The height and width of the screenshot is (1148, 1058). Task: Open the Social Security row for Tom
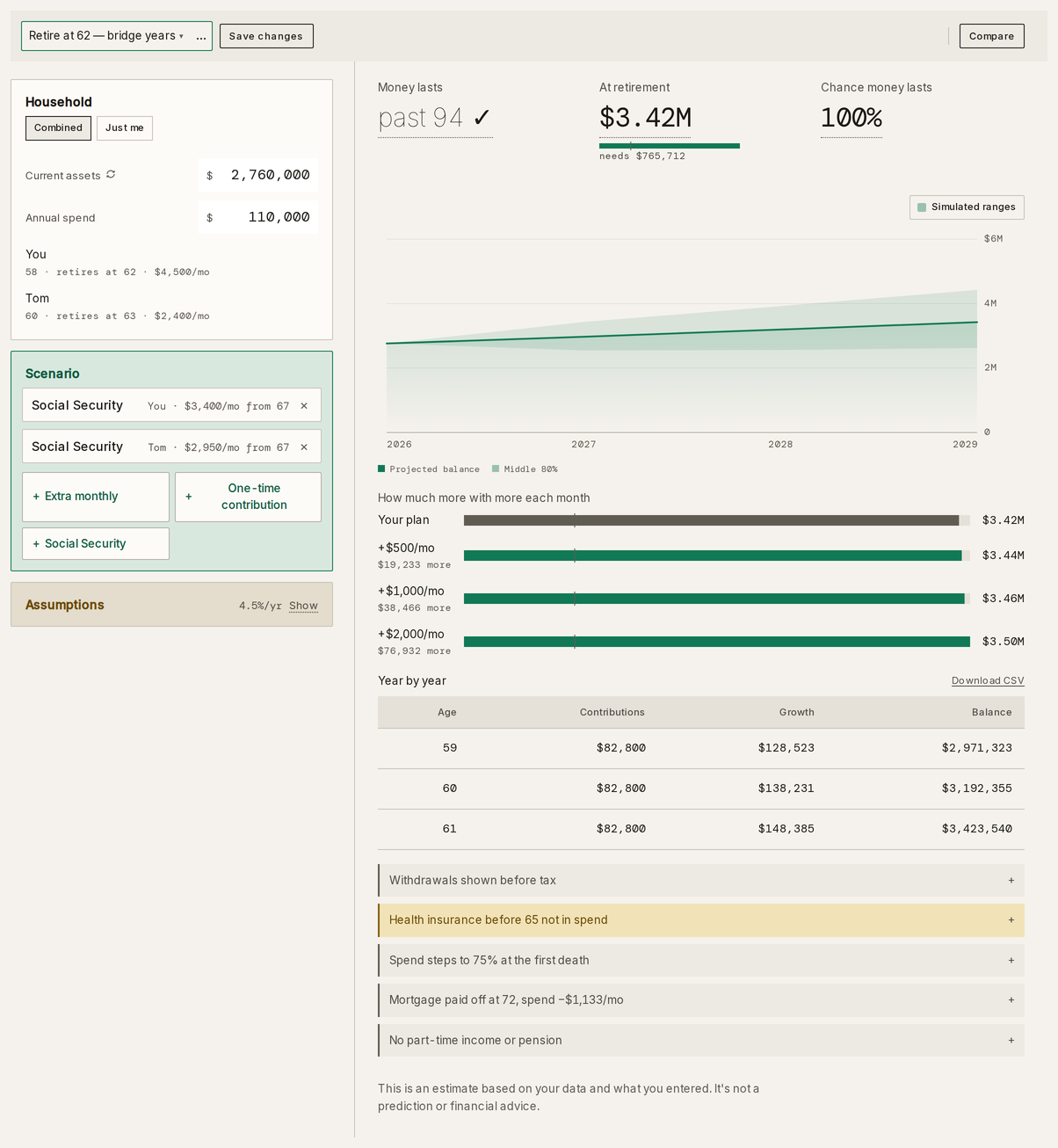(x=171, y=447)
